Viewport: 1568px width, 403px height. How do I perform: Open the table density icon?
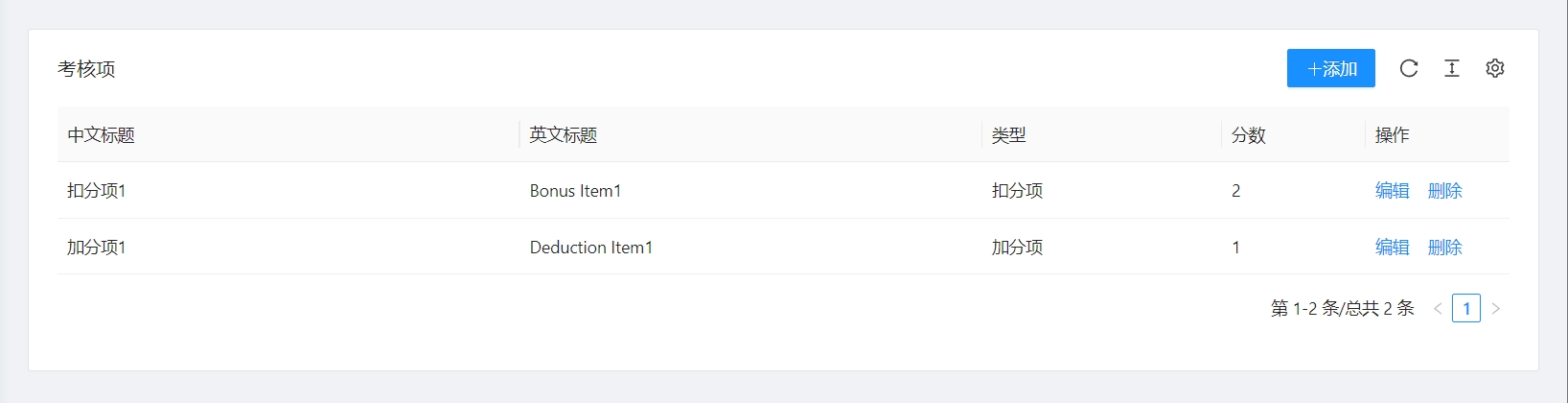pyautogui.click(x=1452, y=68)
